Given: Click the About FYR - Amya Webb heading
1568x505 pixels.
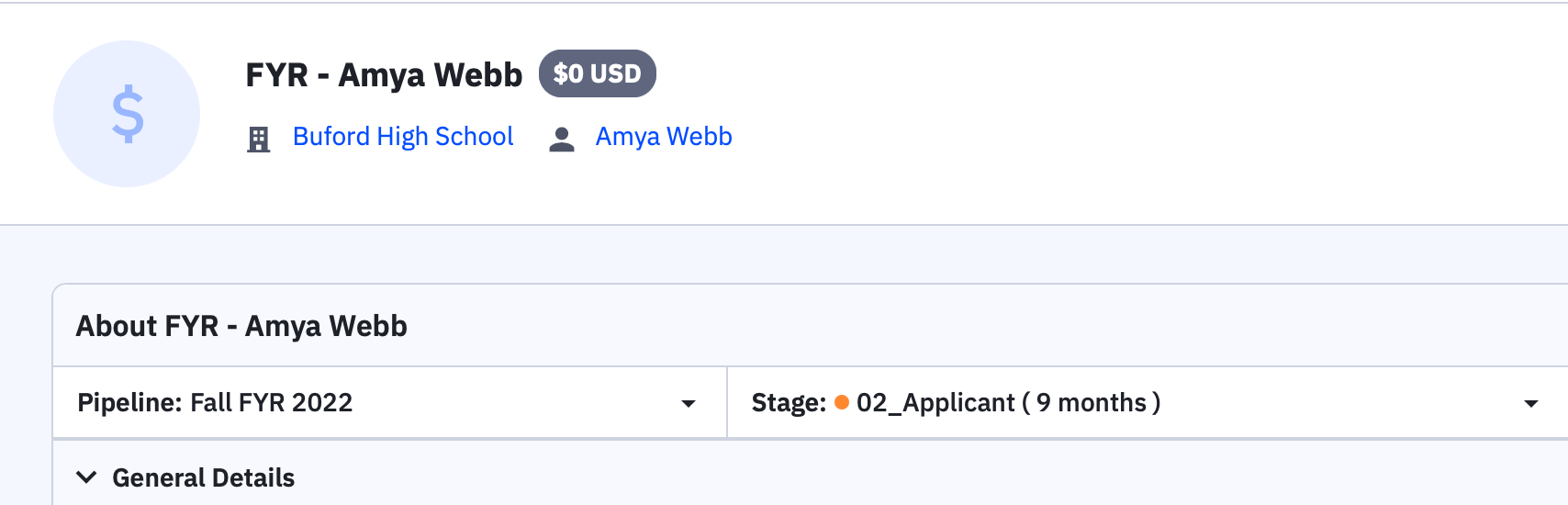Looking at the screenshot, I should point(241,326).
